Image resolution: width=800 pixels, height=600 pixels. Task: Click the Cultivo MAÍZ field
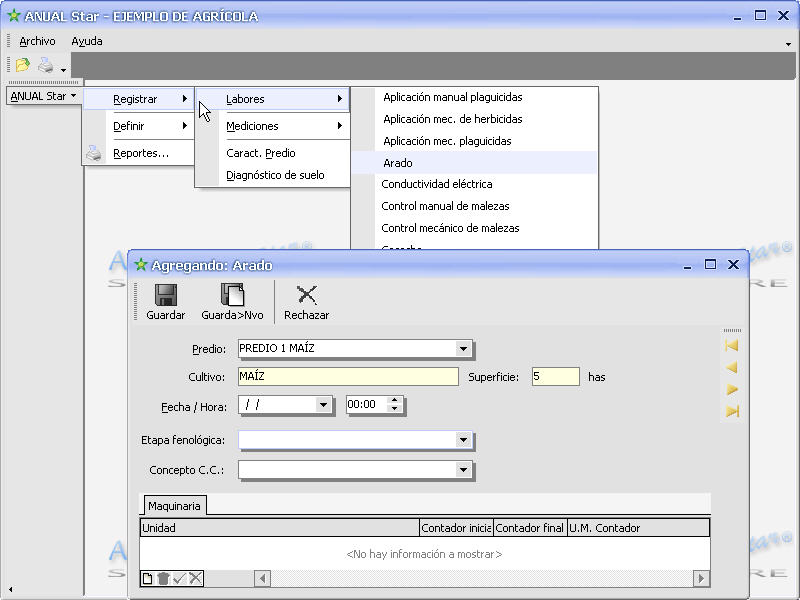click(x=348, y=377)
